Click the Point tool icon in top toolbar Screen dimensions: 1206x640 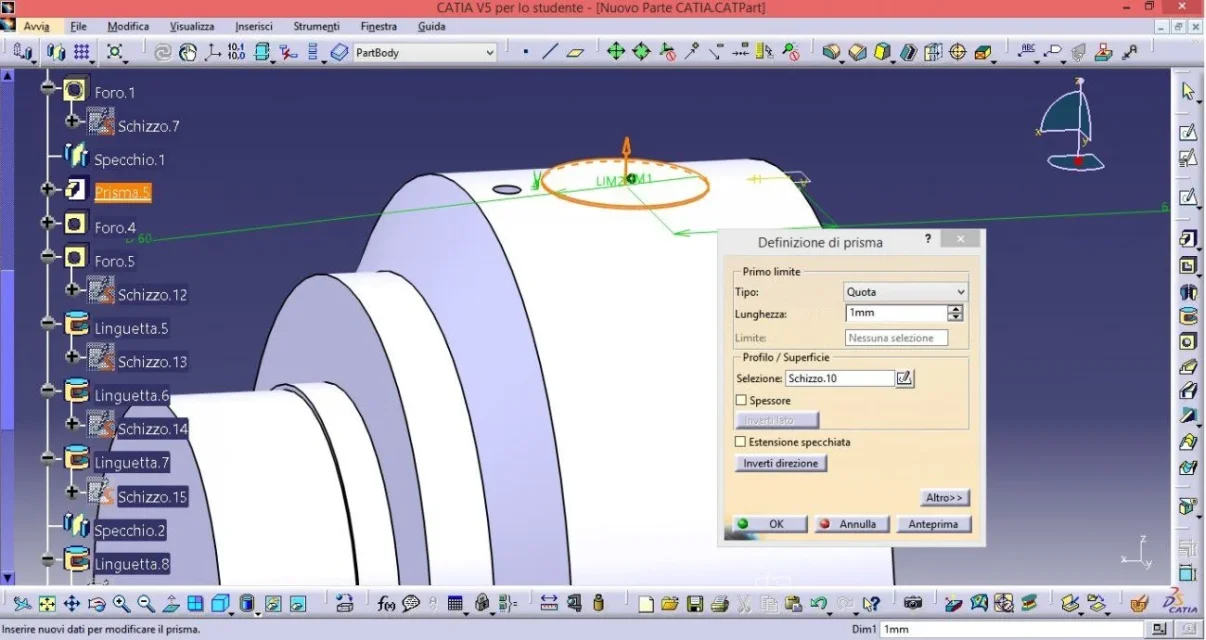(x=526, y=52)
